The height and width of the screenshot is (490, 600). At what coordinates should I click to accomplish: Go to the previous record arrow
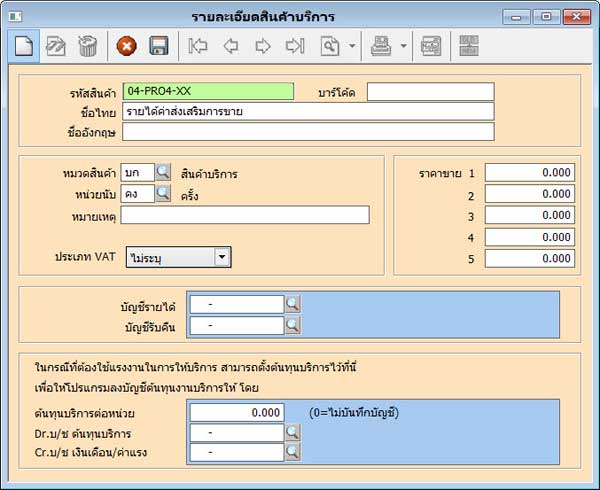230,46
